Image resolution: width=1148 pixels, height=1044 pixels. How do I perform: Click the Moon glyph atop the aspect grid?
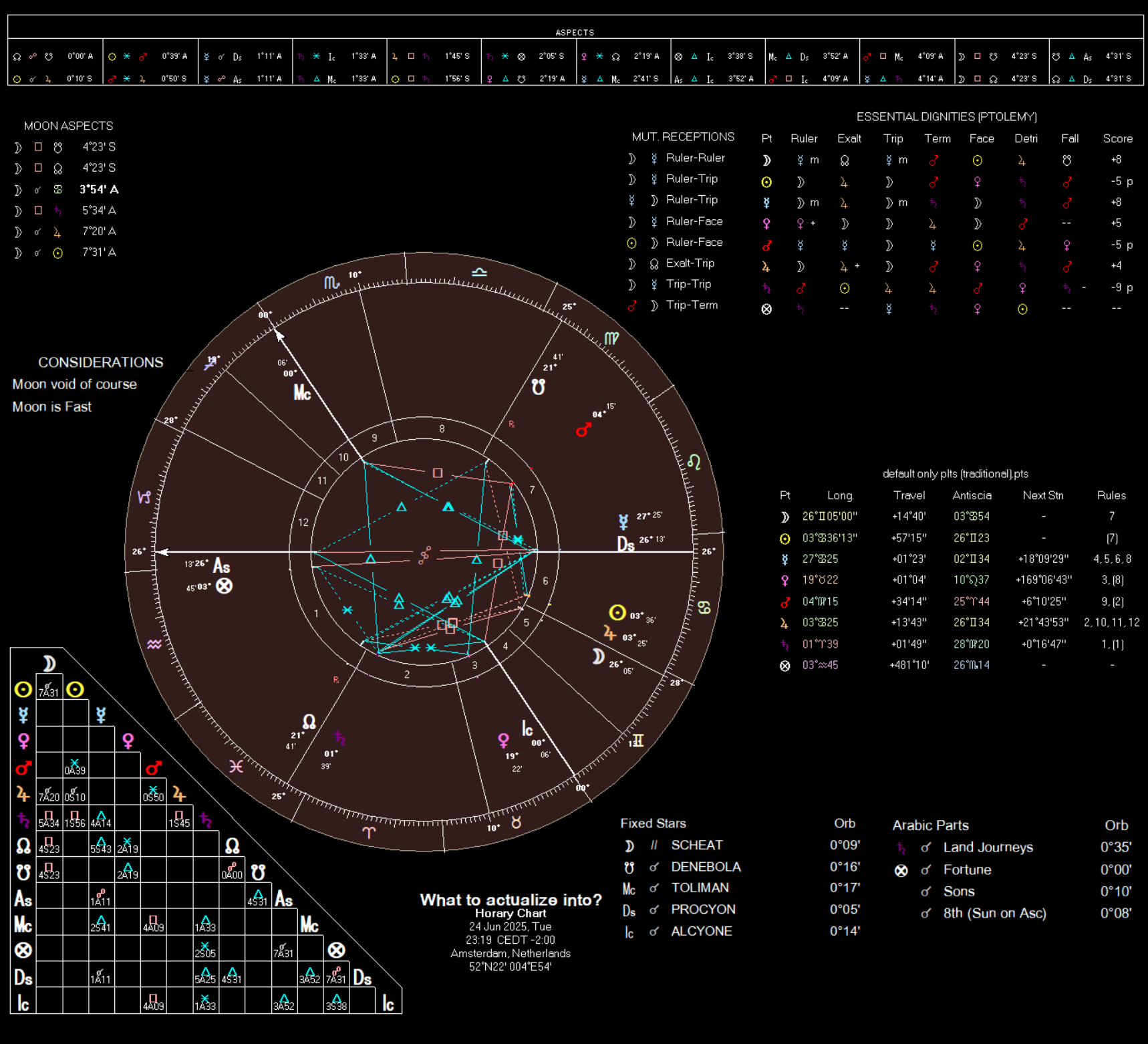coord(49,663)
